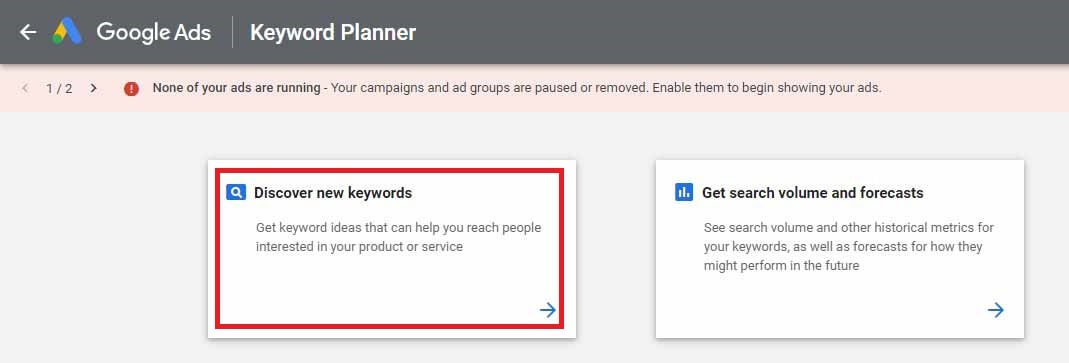Click the blue arrow in search volume card

(996, 310)
